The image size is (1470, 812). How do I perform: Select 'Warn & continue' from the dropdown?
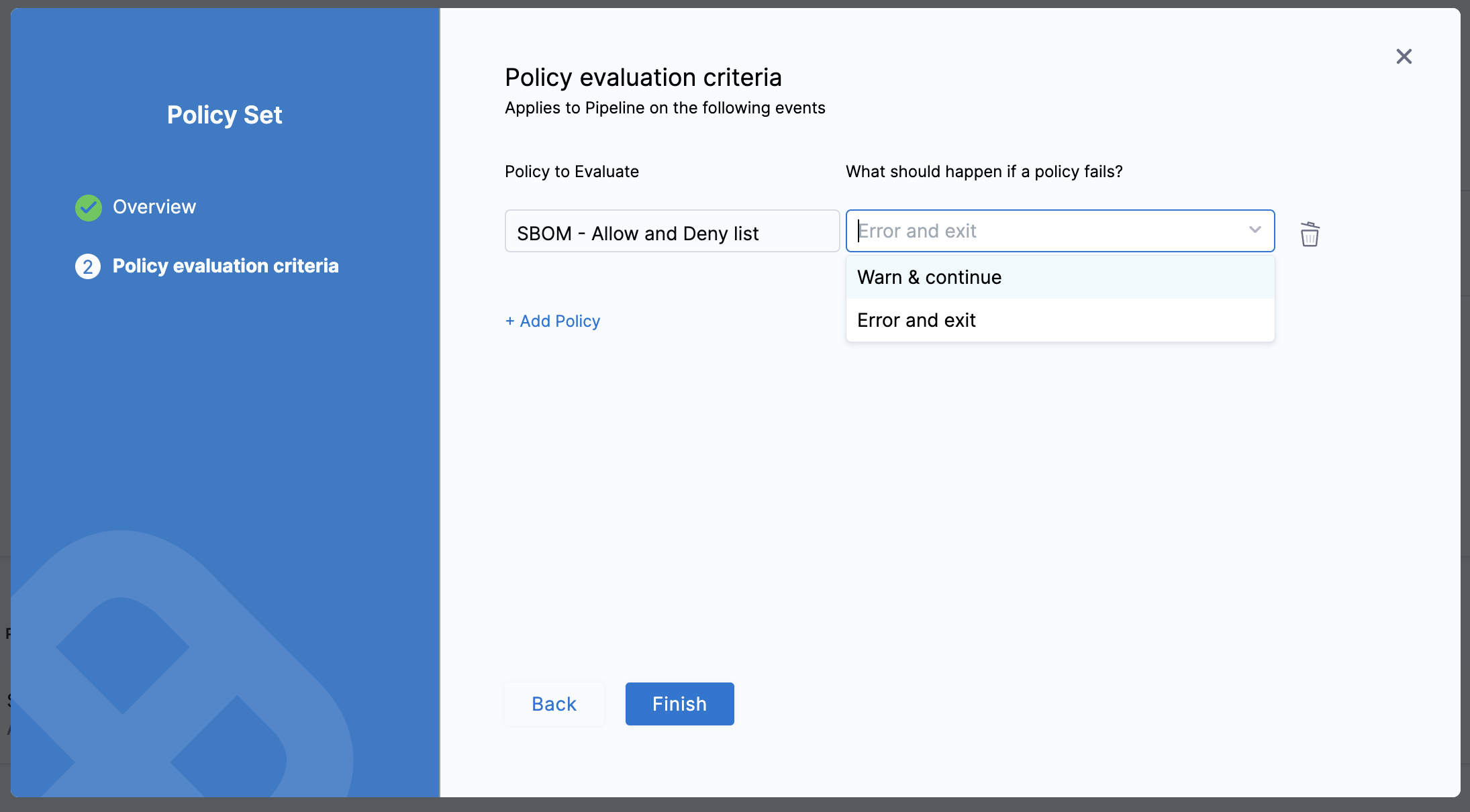coord(929,276)
